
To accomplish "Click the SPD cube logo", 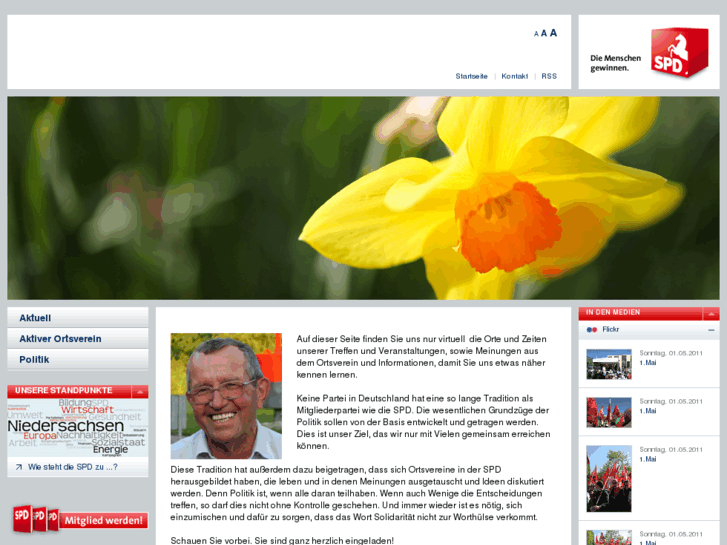I will coord(679,52).
